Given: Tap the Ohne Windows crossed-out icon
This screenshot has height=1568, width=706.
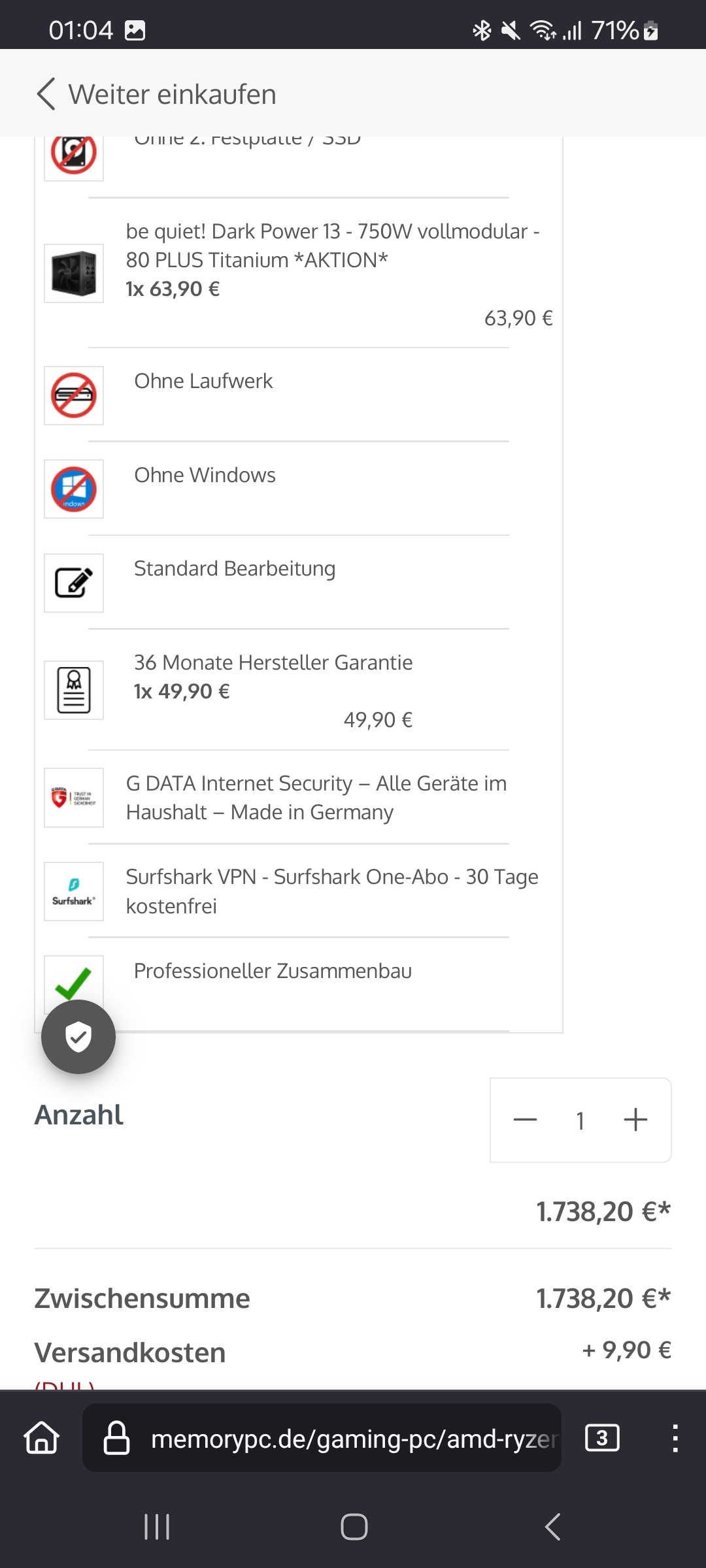Looking at the screenshot, I should pyautogui.click(x=74, y=489).
